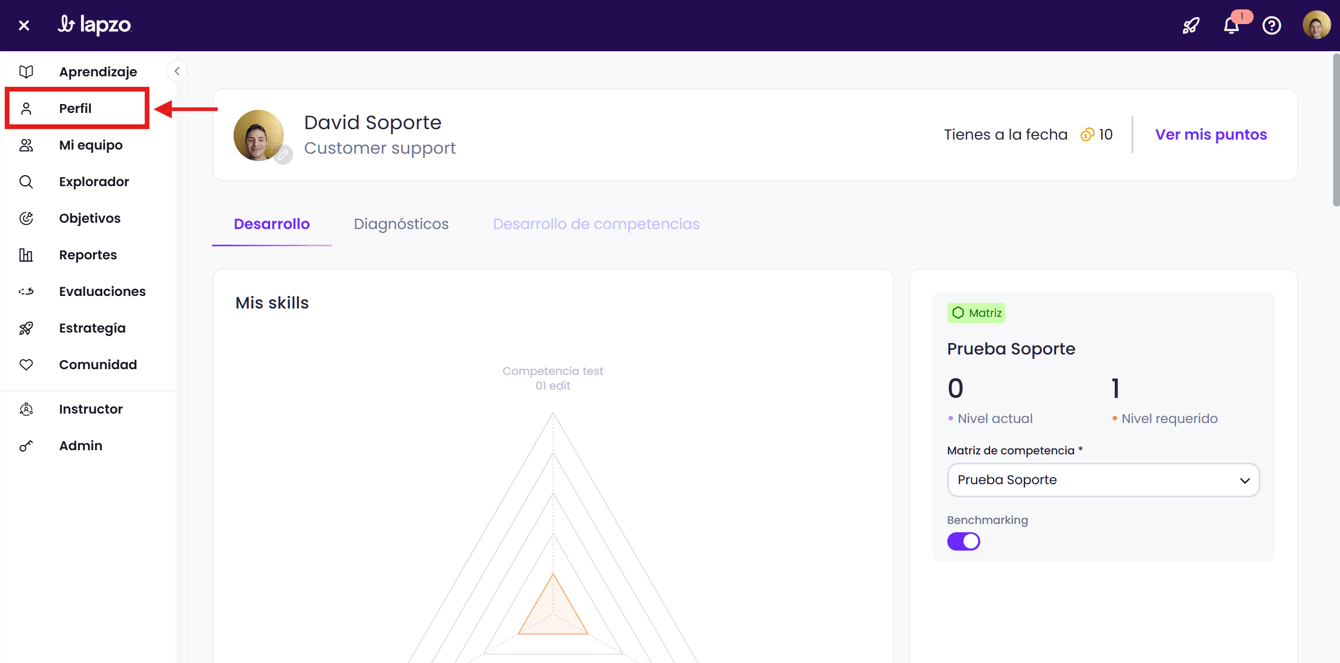
Task: Click the Admin key icon
Action: pyautogui.click(x=26, y=446)
